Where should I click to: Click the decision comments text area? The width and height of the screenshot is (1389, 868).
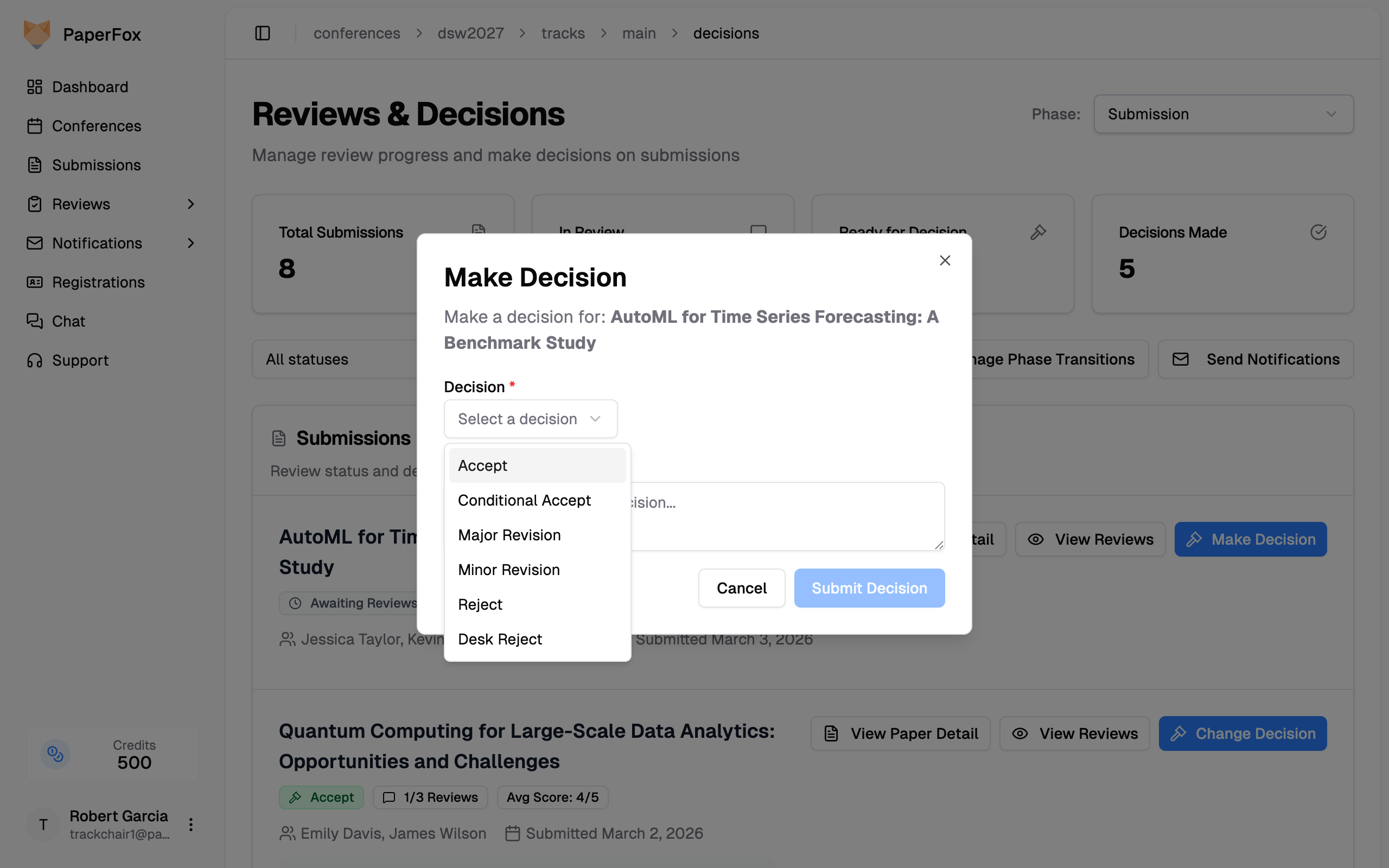click(786, 516)
